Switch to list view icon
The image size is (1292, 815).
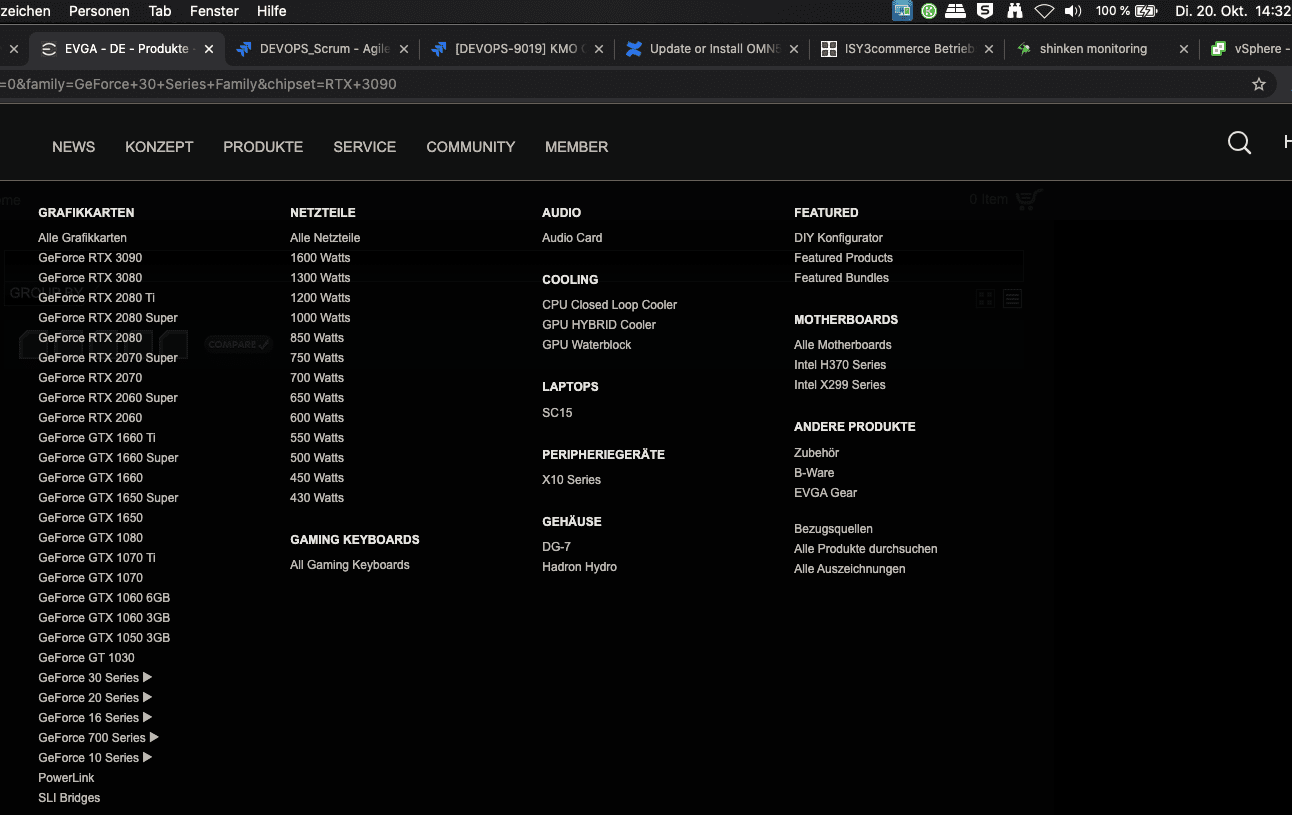pos(1012,298)
